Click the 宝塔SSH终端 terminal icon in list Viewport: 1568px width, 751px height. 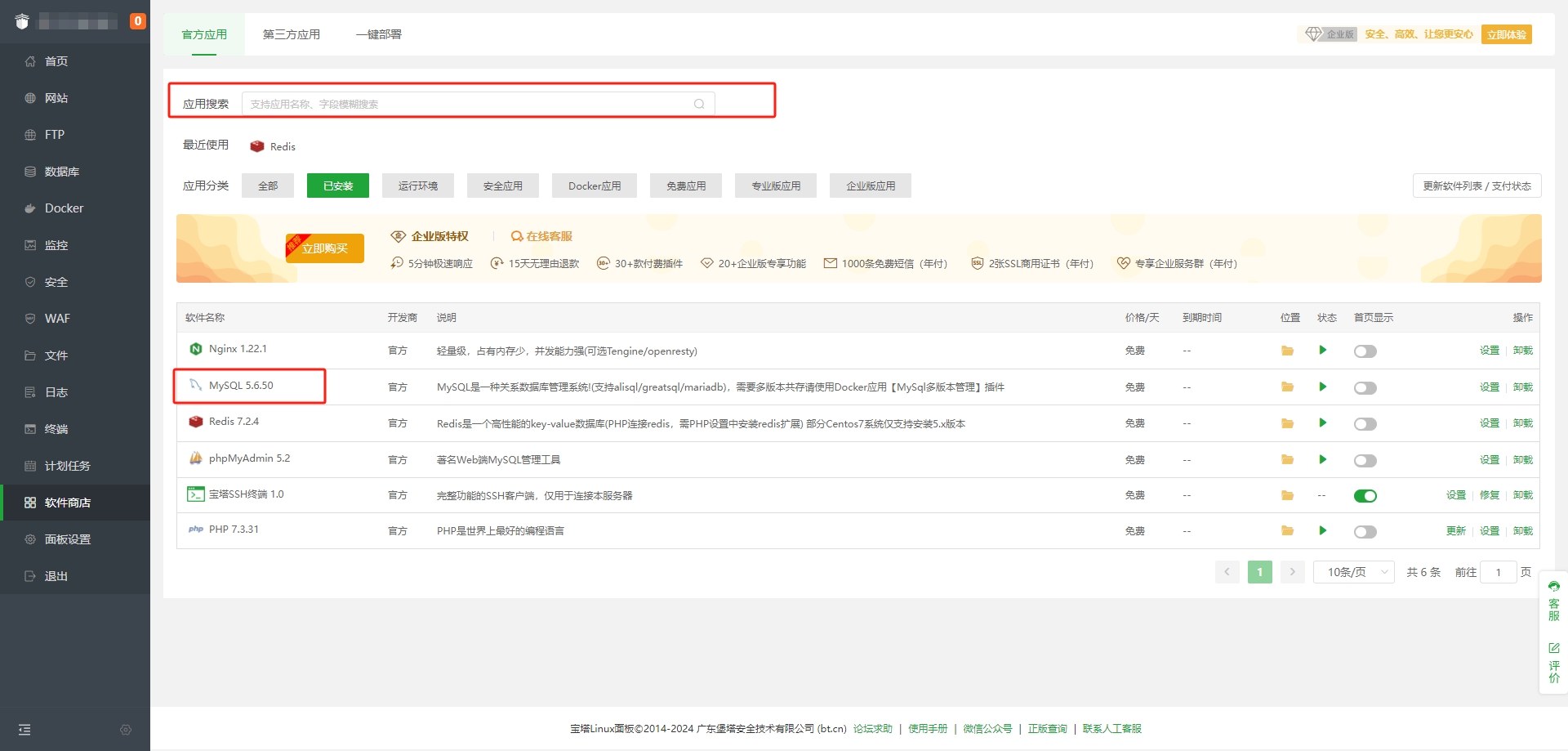pos(196,494)
